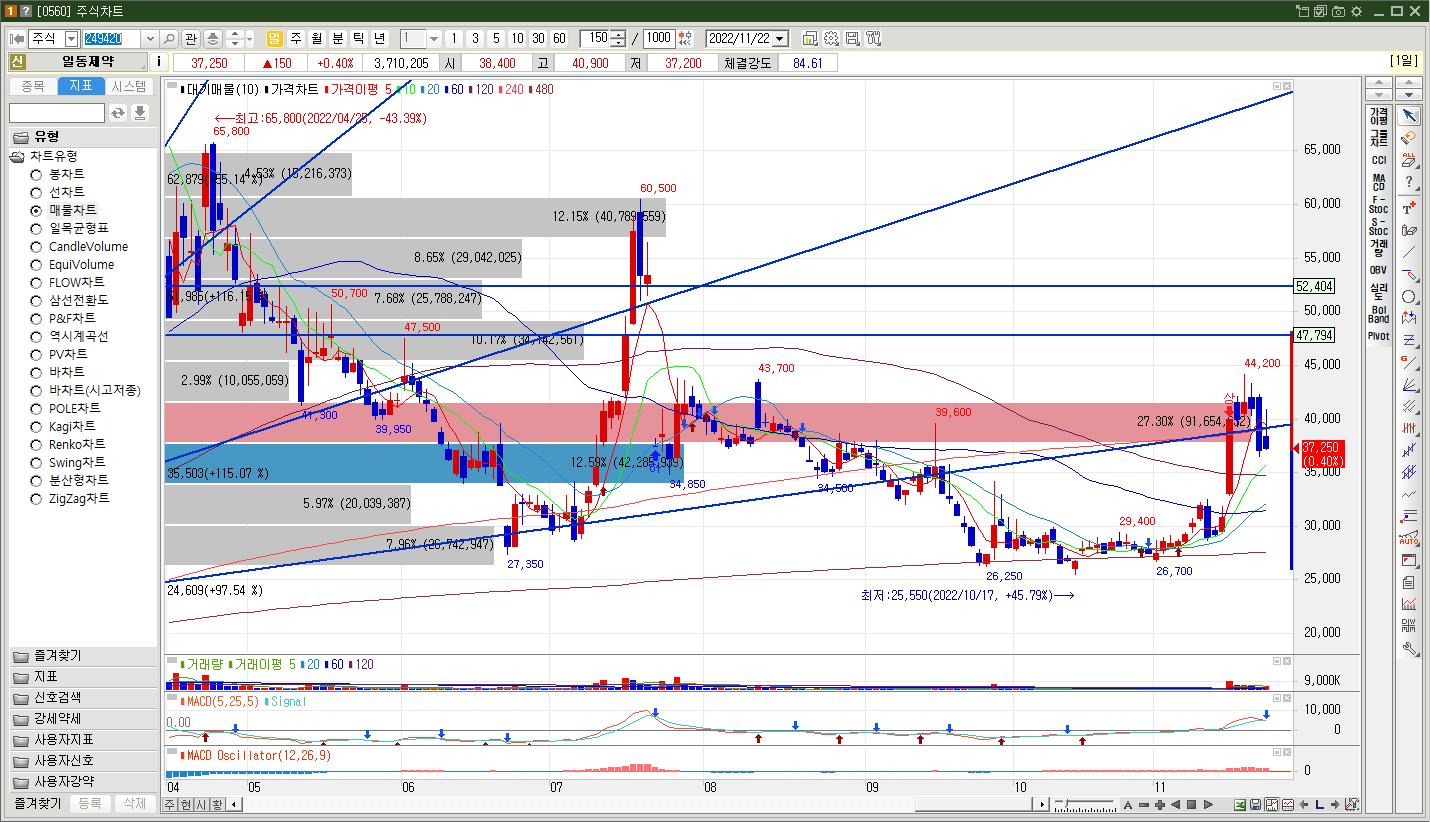Choose the text annotation tool

tap(1409, 207)
